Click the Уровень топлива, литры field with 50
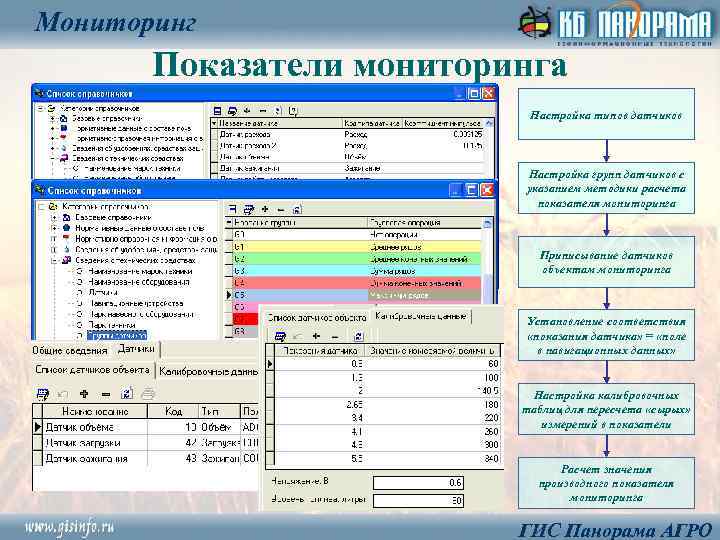 [418, 501]
